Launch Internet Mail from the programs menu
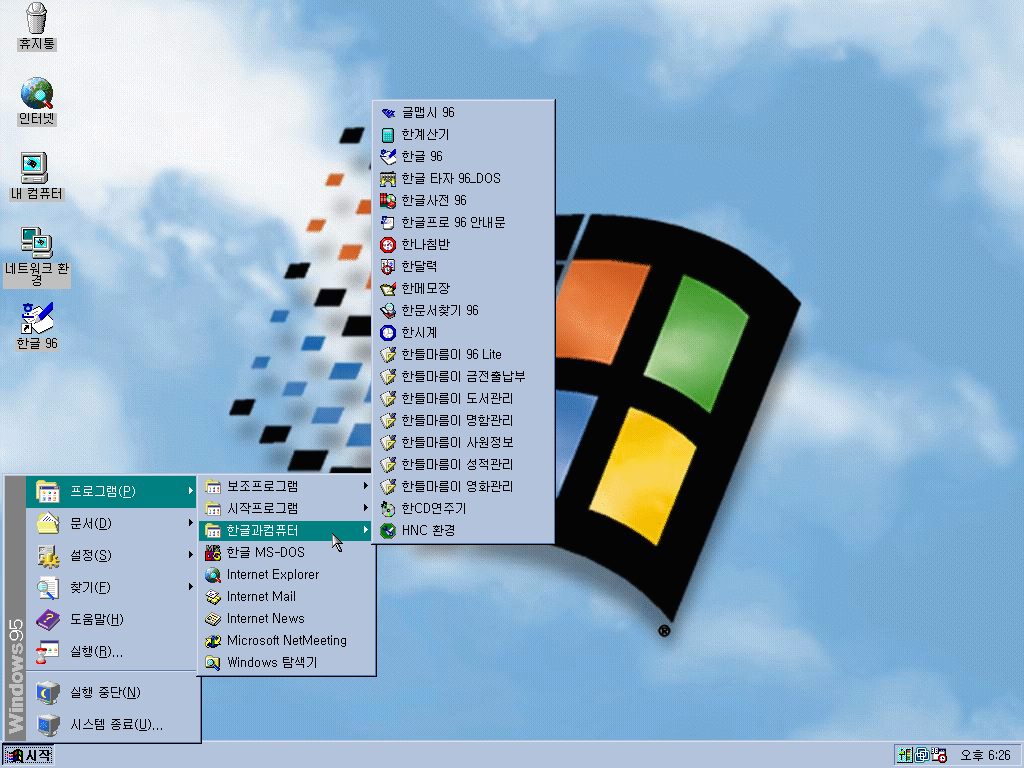The height and width of the screenshot is (768, 1024). click(287, 596)
